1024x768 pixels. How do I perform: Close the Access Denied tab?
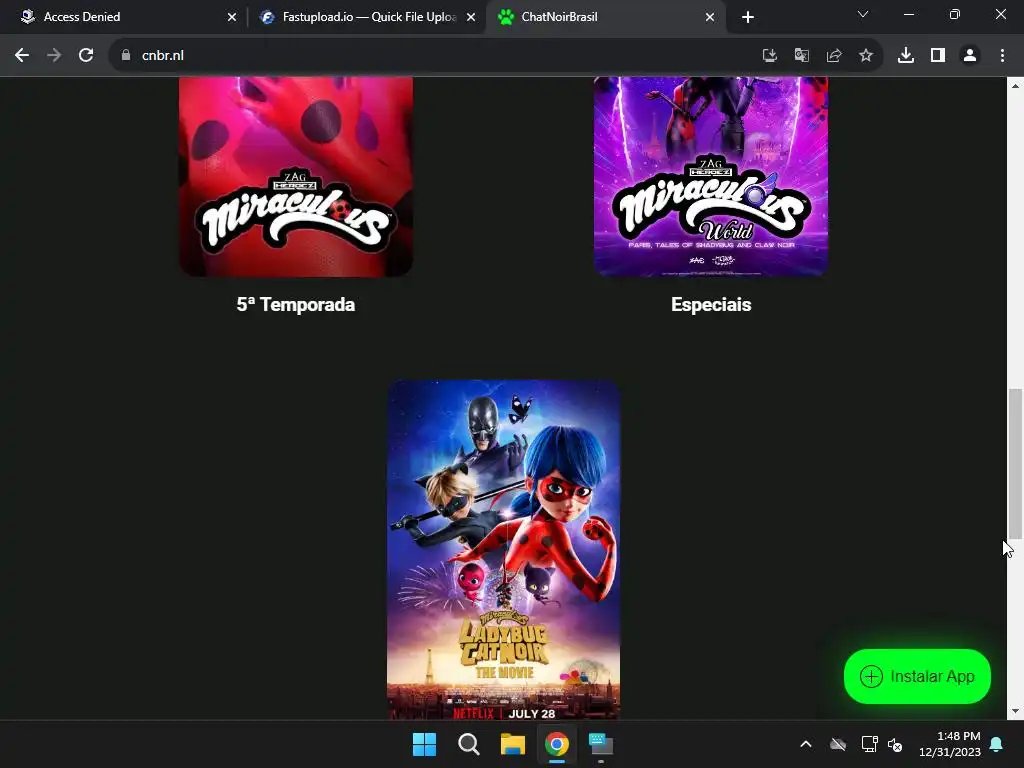[x=232, y=17]
